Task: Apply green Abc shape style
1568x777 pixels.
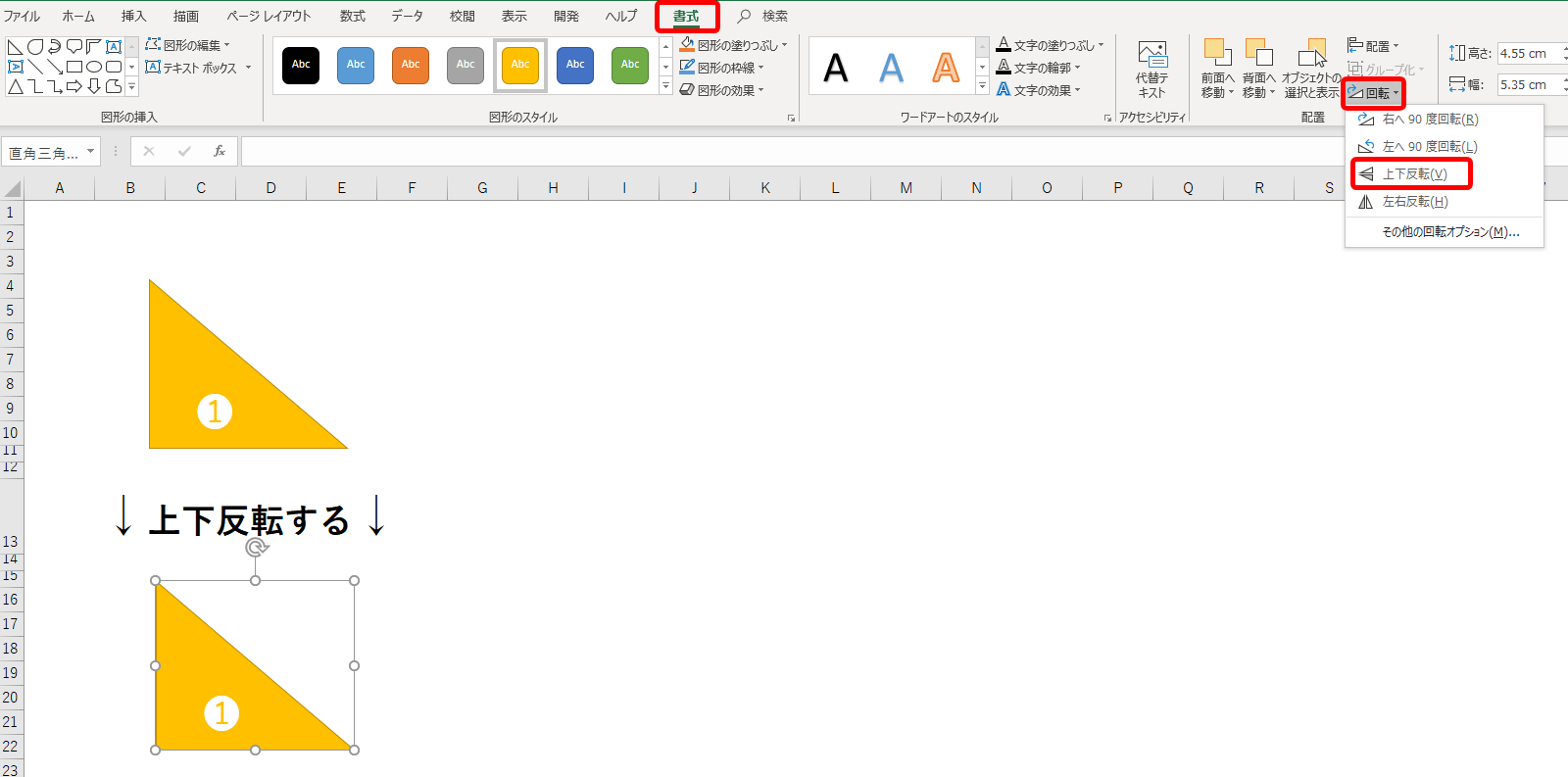Action: point(630,65)
